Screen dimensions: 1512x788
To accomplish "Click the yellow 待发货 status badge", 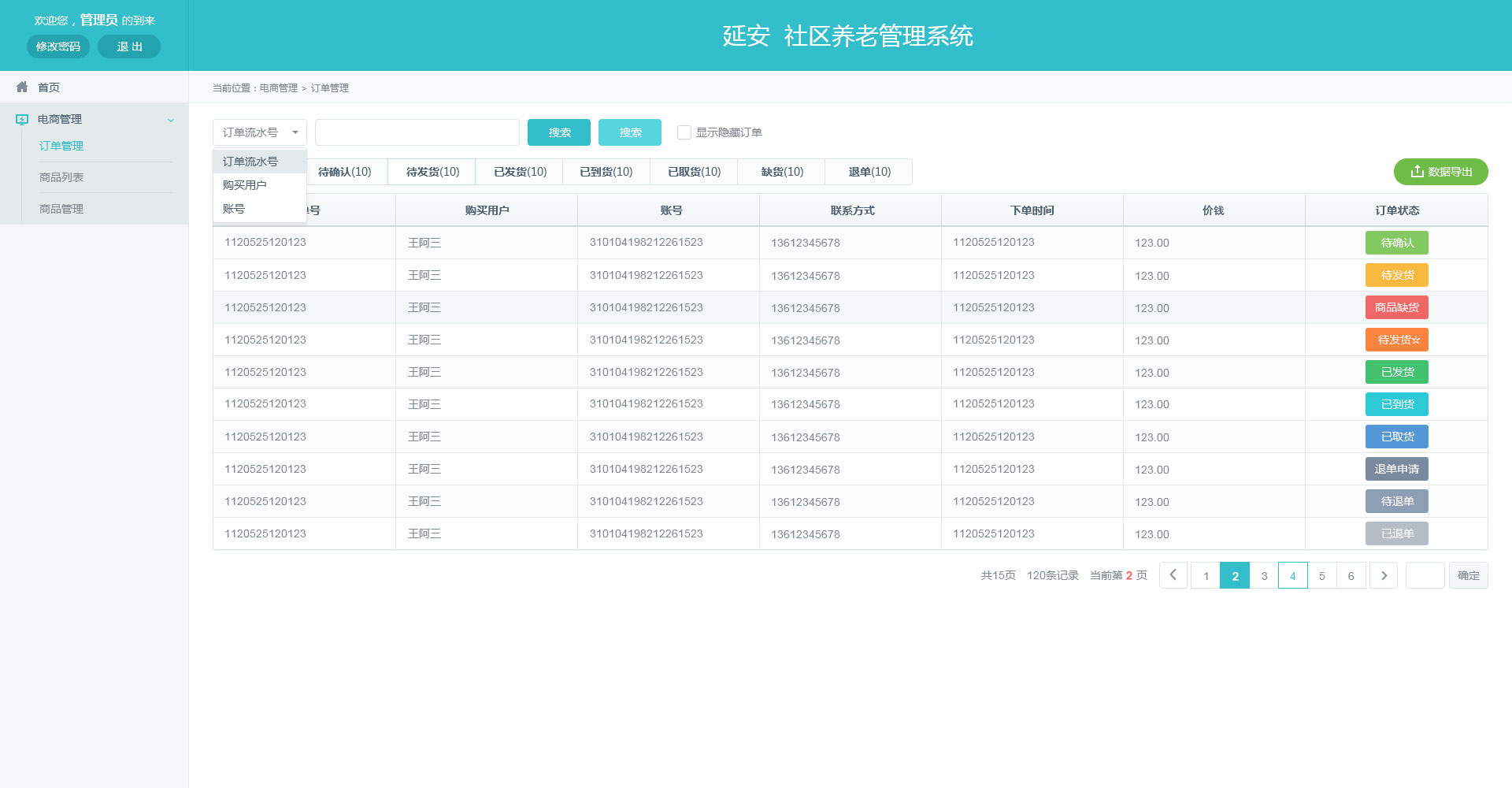I will pyautogui.click(x=1397, y=275).
